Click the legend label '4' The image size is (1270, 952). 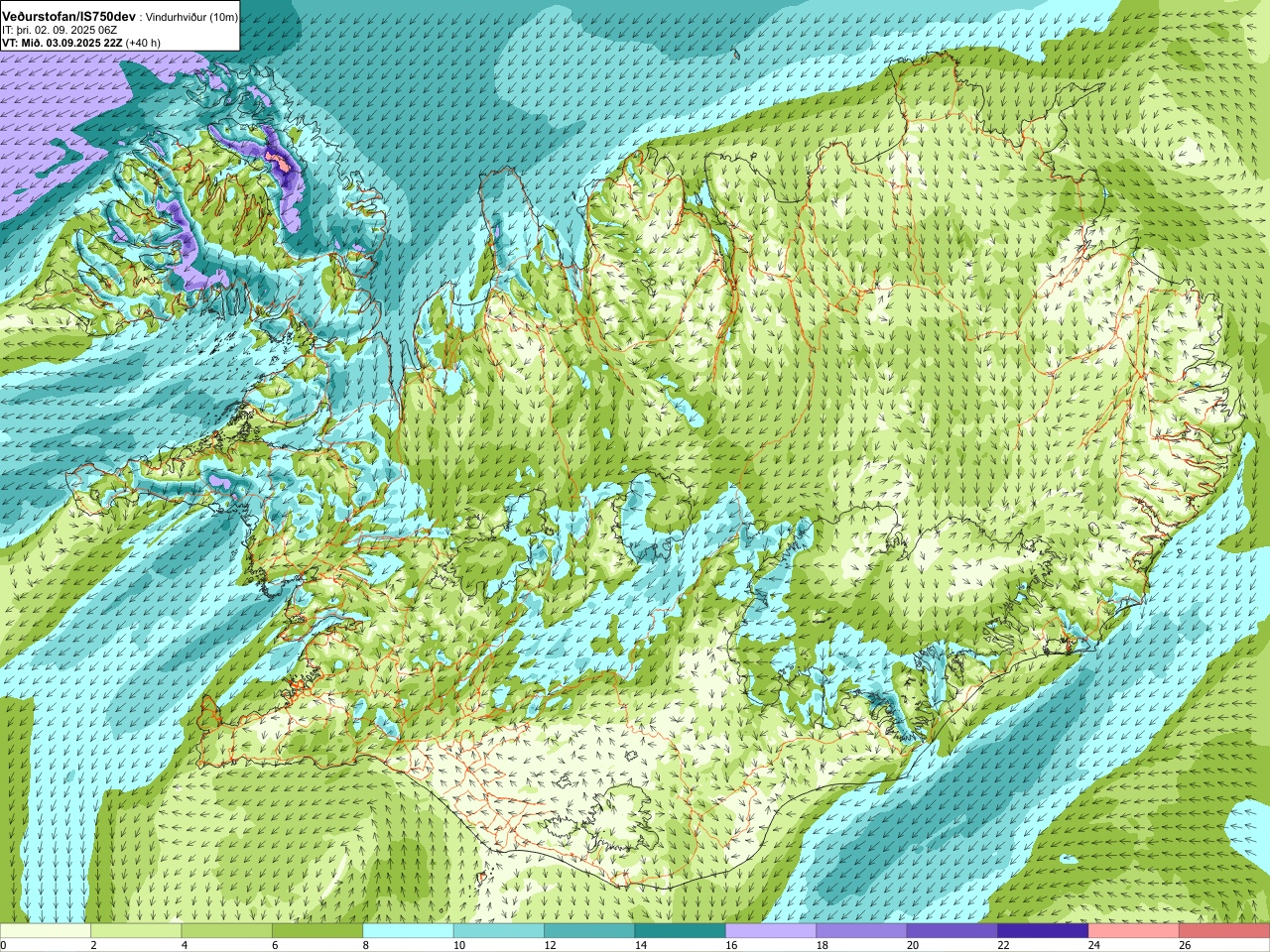(x=185, y=945)
